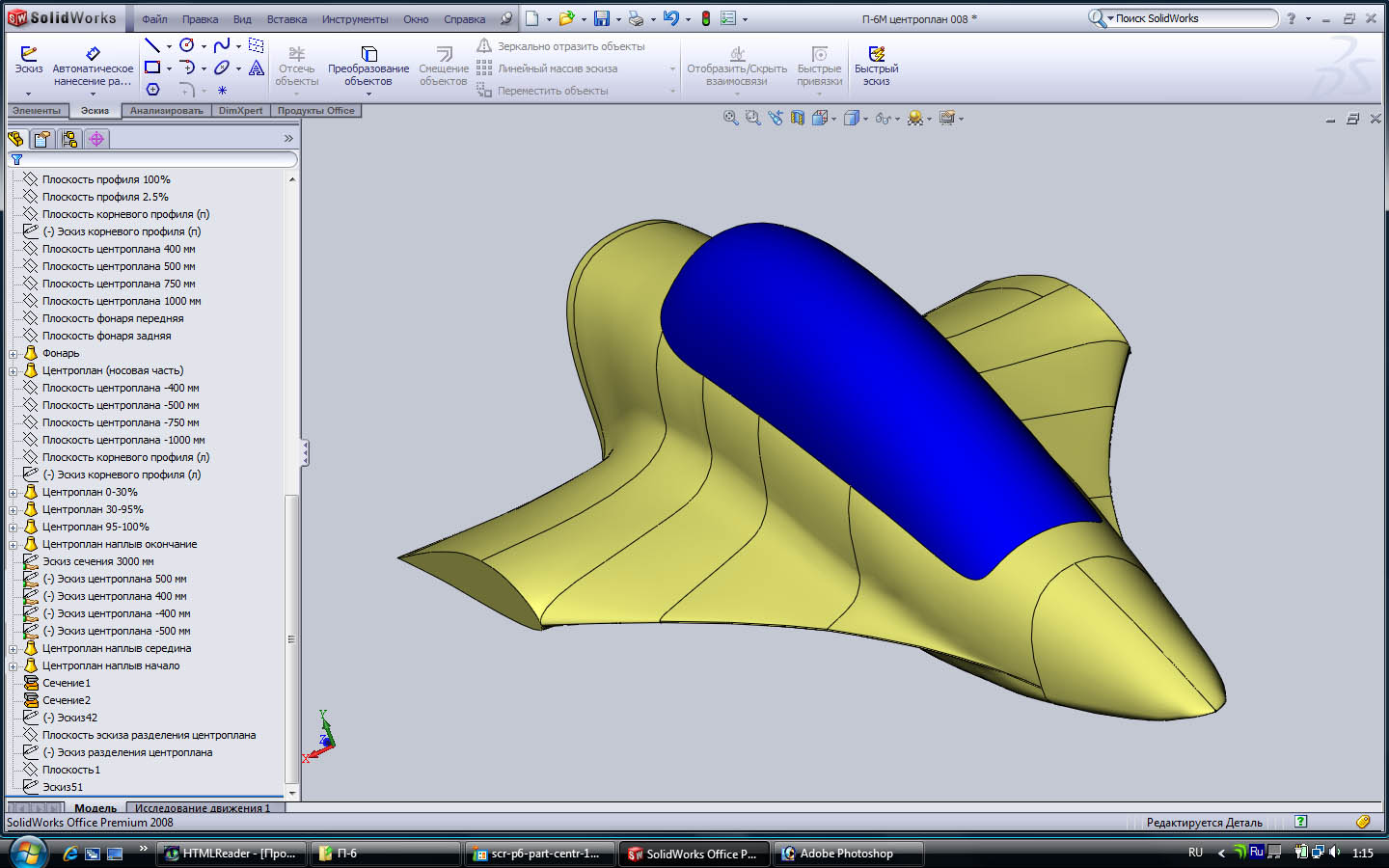This screenshot has width=1389, height=868.
Task: Switch to the Анализировать tab
Action: click(x=166, y=111)
